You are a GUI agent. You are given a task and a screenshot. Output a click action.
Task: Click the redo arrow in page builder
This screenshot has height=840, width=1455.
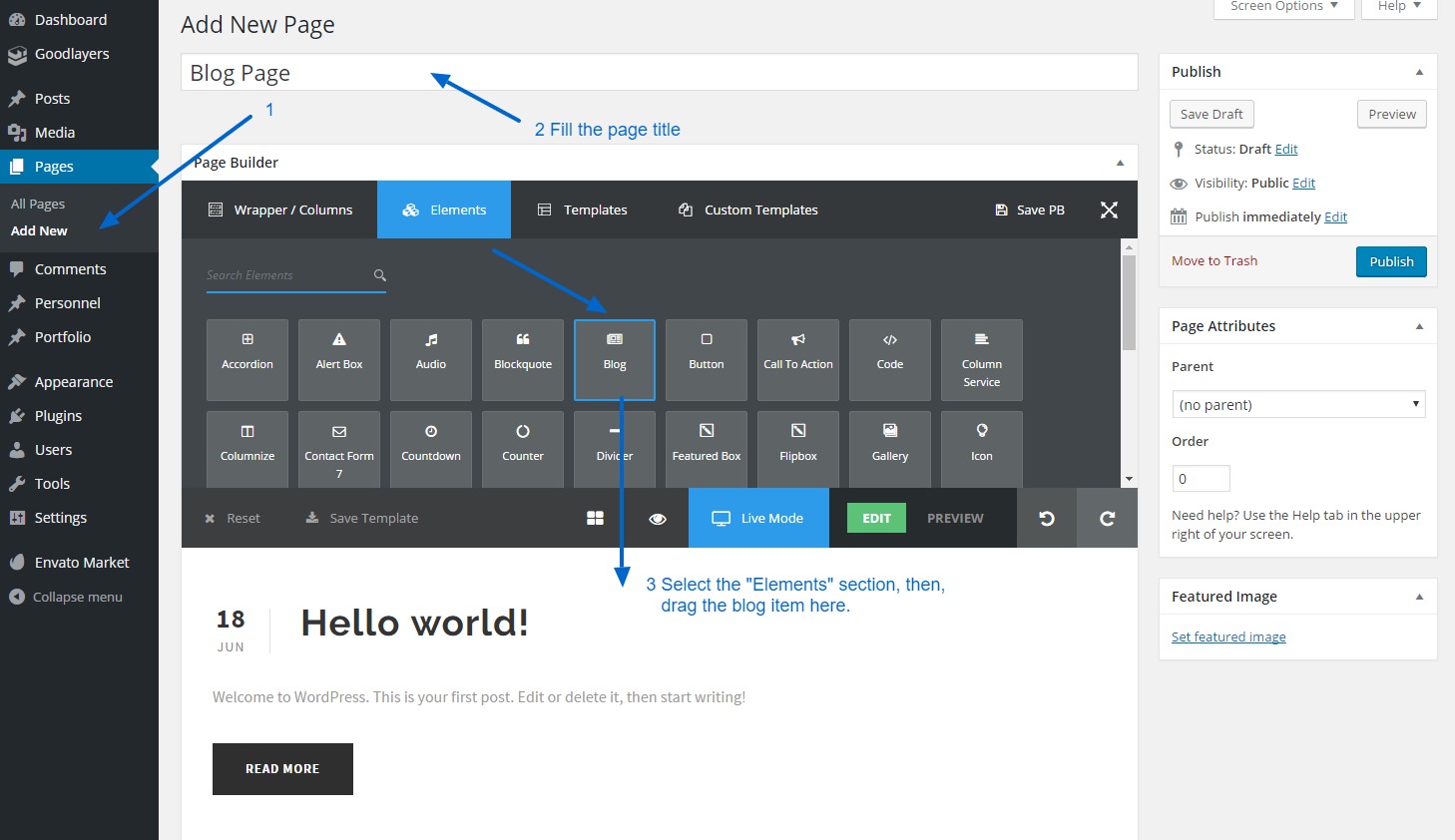pos(1107,518)
